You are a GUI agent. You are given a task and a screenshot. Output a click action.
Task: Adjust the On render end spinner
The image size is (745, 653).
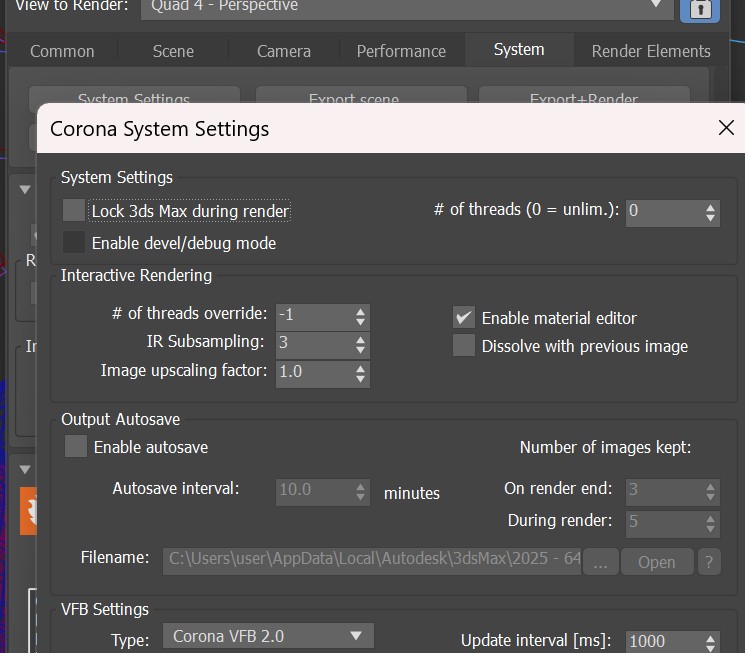pos(710,492)
